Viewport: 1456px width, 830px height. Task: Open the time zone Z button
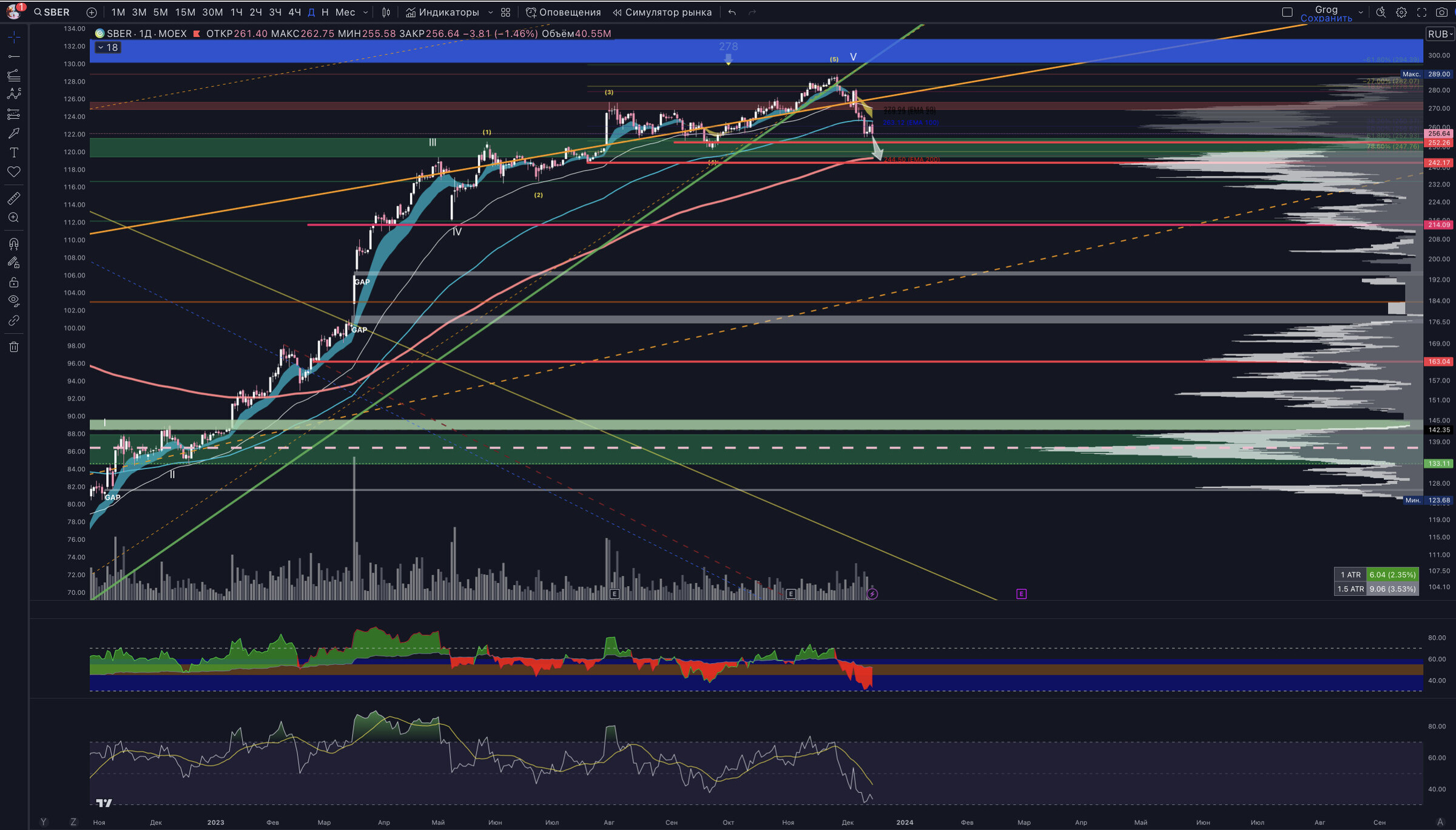[73, 822]
